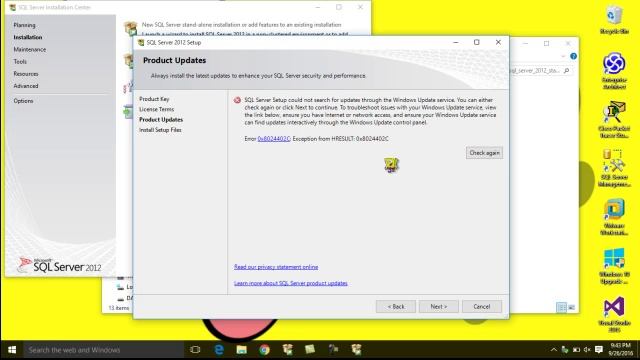This screenshot has width=640, height=360.
Task: Open Visual Studio 2015 desktop shortcut
Action: pos(614,313)
